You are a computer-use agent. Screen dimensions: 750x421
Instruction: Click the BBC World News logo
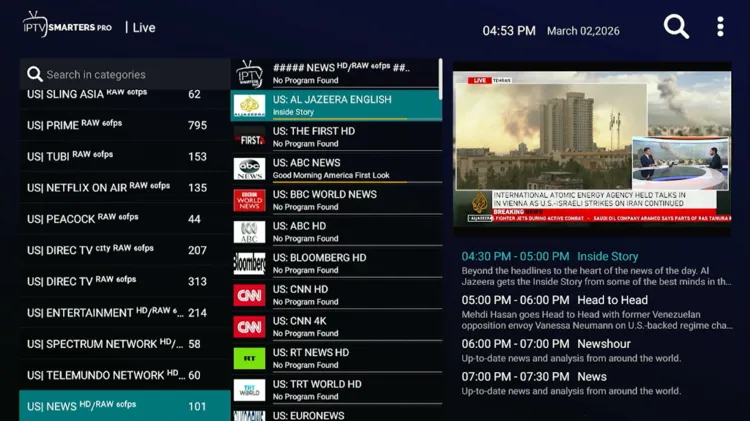[249, 200]
